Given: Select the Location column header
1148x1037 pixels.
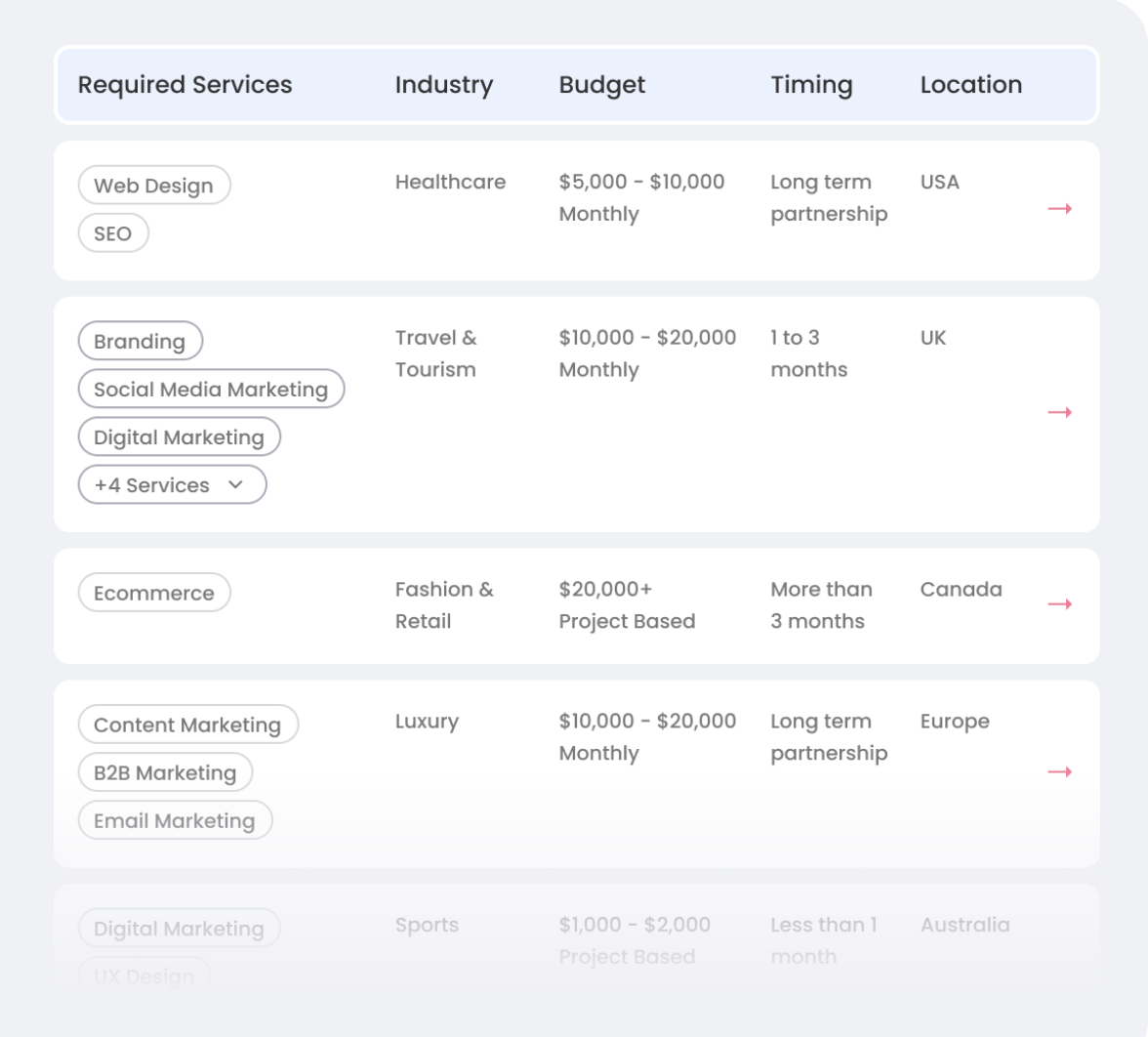Looking at the screenshot, I should click(x=970, y=85).
